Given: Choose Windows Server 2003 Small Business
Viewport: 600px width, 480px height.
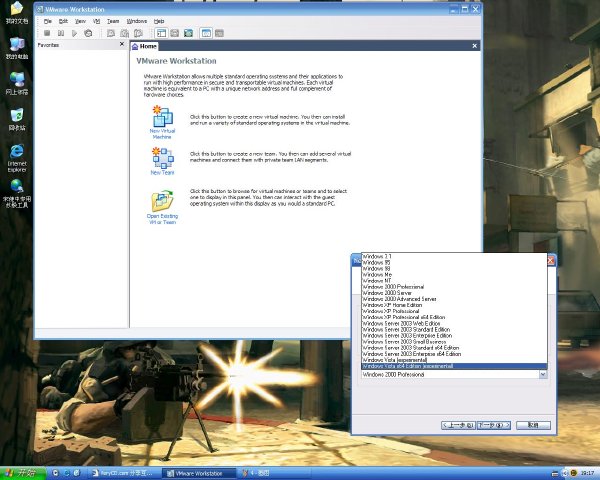Looking at the screenshot, I should [454, 342].
